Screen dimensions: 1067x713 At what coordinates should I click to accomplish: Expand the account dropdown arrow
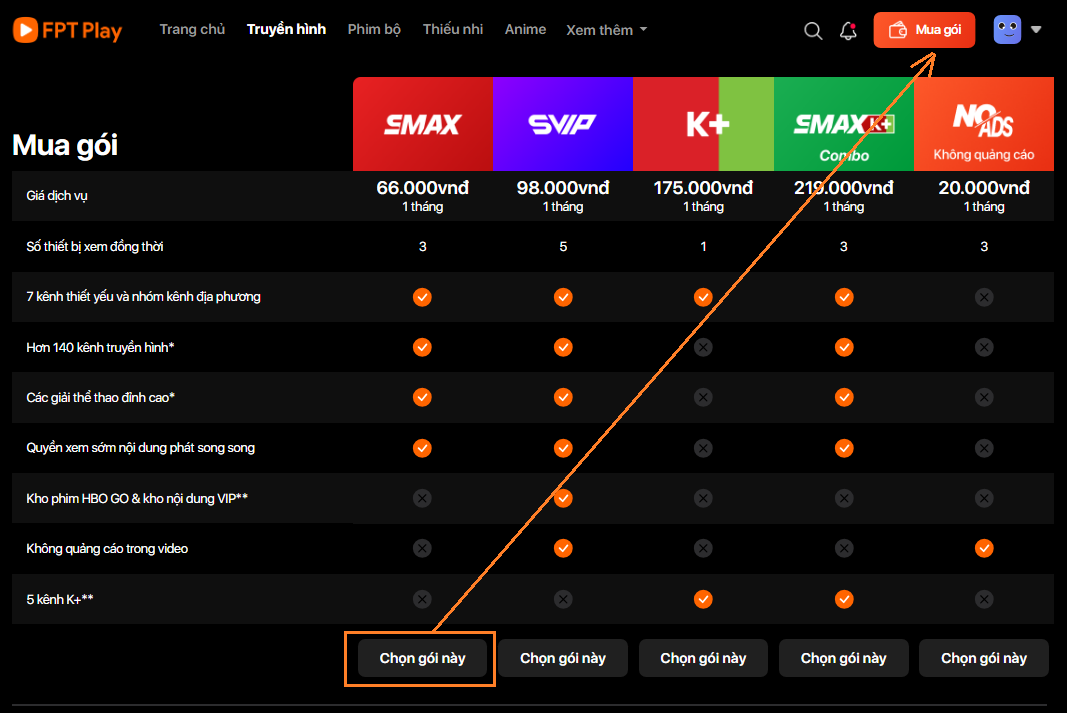pyautogui.click(x=1036, y=30)
